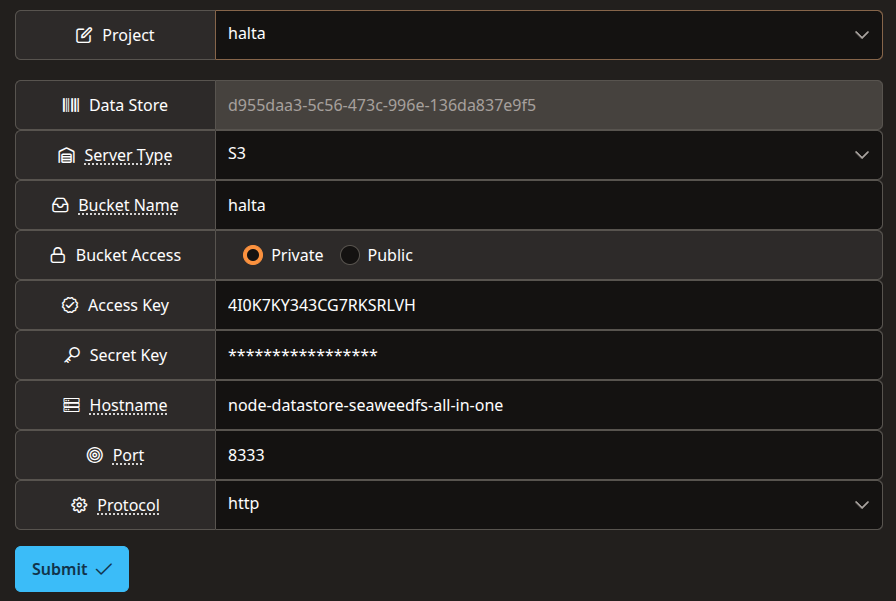Expand the Server Type dropdown showing S3
896x601 pixels.
(549, 155)
